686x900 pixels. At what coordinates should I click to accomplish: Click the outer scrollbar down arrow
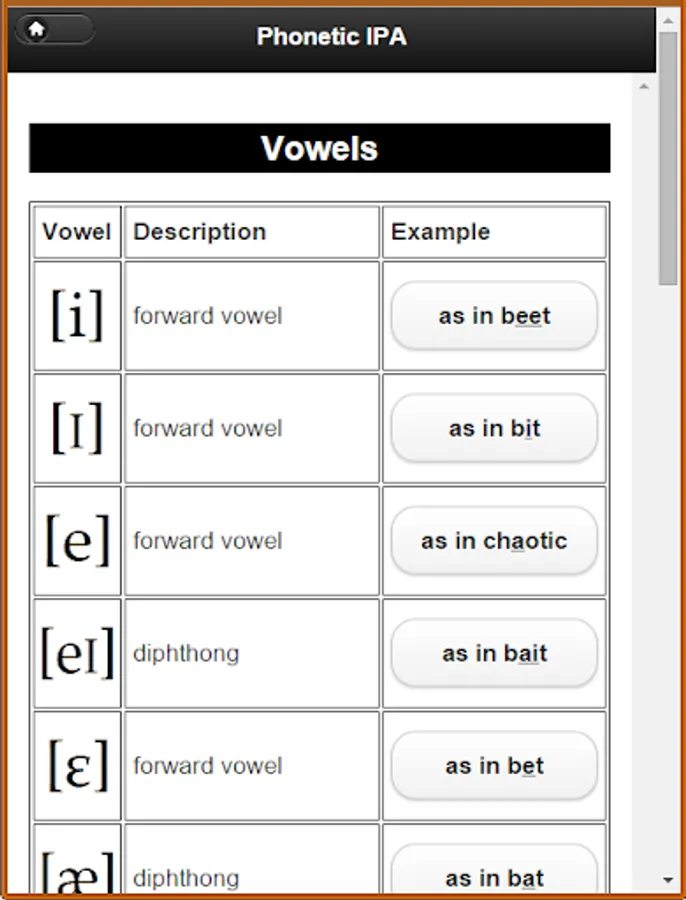click(668, 881)
